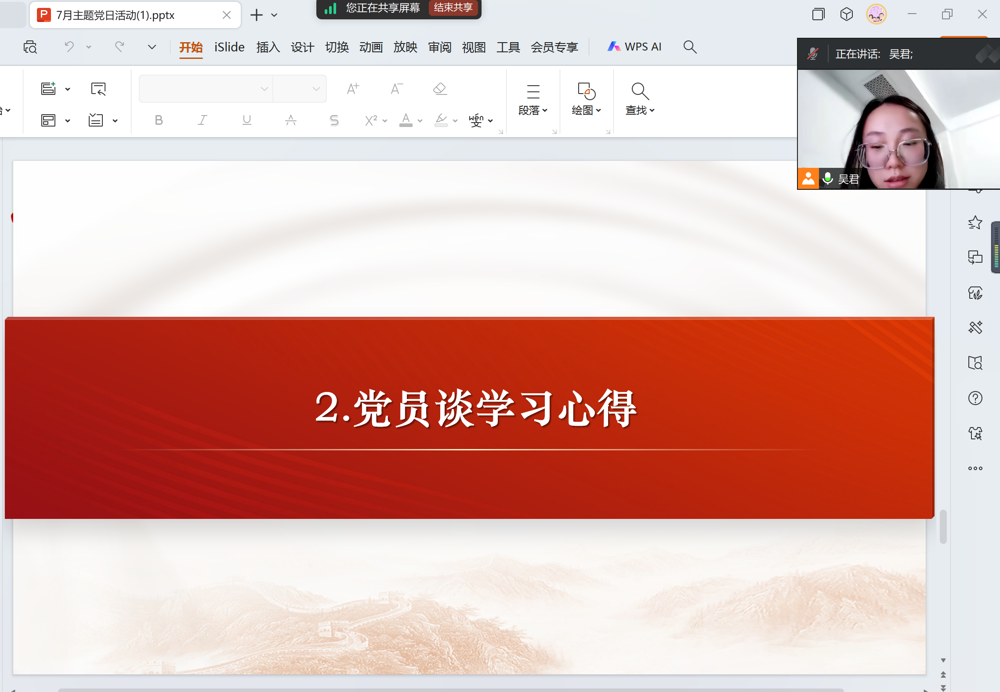Screen dimensions: 1000x692
Task: Click the font color swatch
Action: (x=404, y=120)
